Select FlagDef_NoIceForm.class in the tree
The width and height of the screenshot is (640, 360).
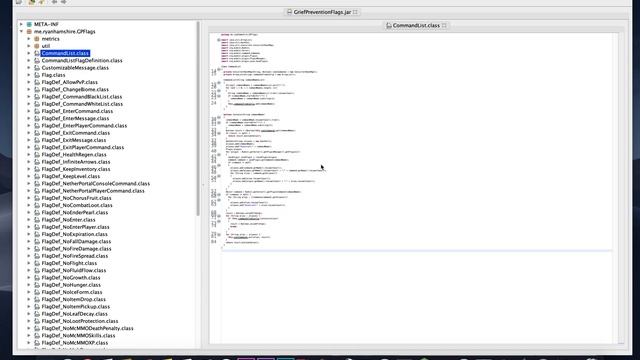coord(72,292)
